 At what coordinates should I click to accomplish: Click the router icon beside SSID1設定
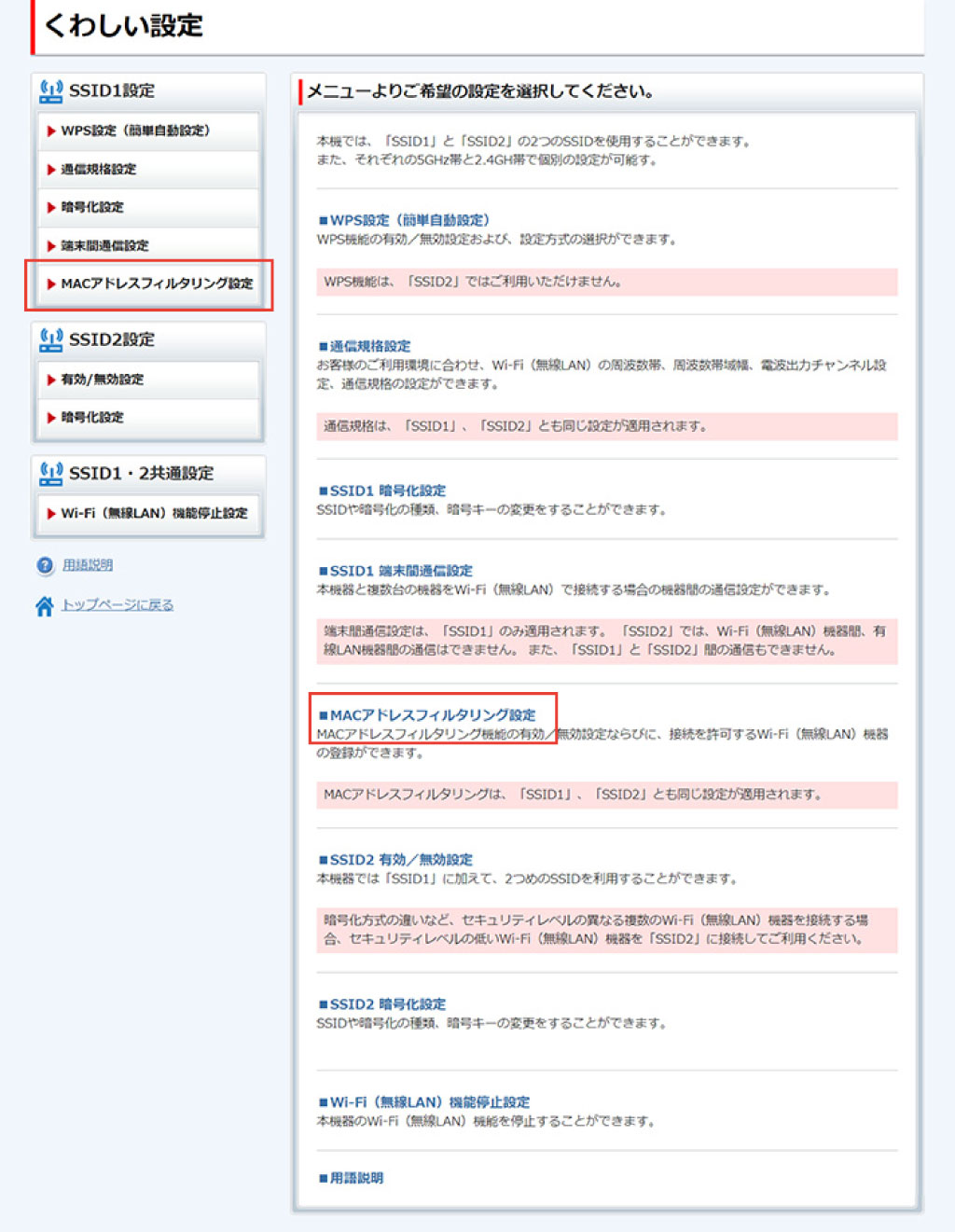[50, 90]
